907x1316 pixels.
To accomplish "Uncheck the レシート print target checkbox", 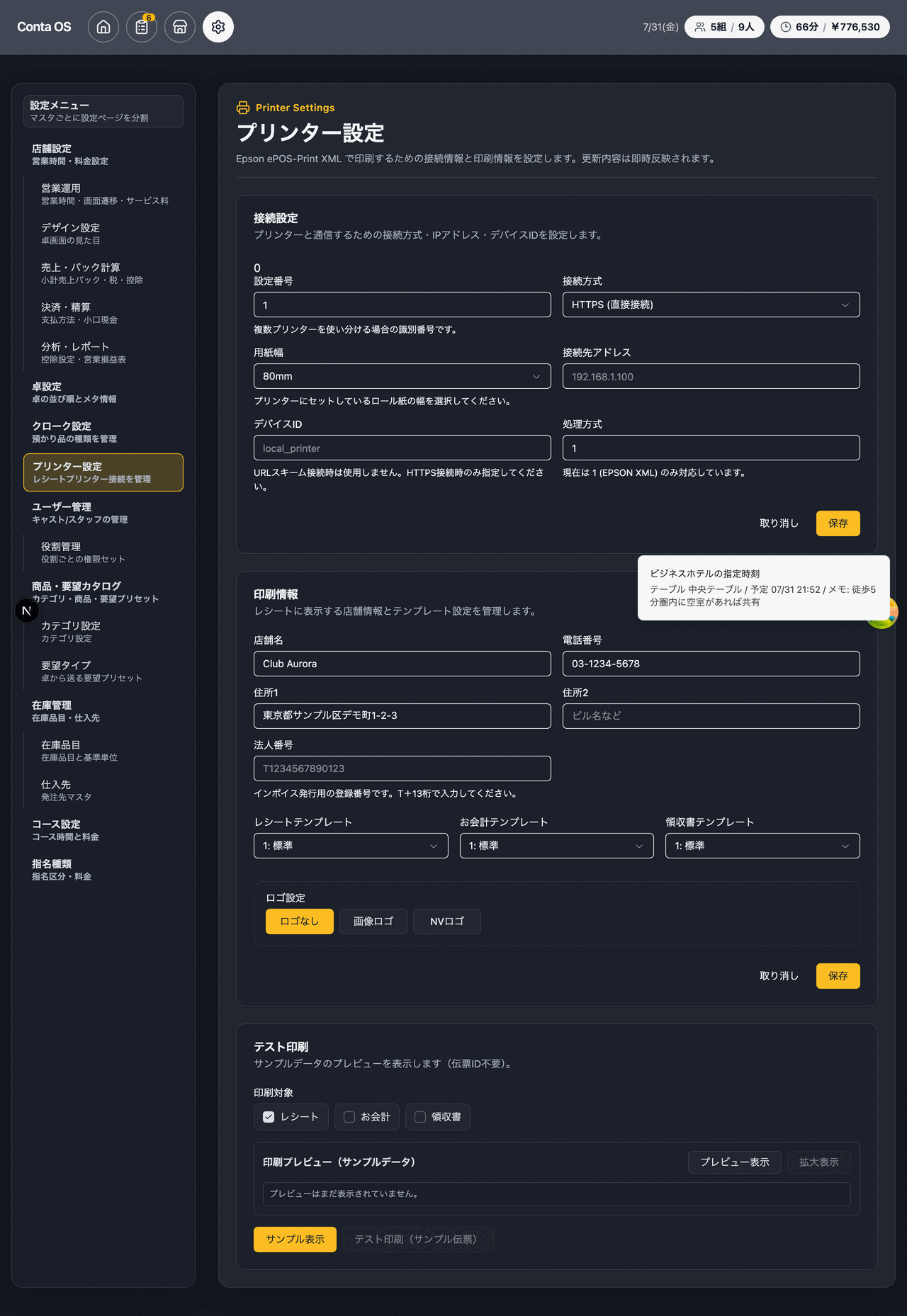I will click(x=269, y=1117).
